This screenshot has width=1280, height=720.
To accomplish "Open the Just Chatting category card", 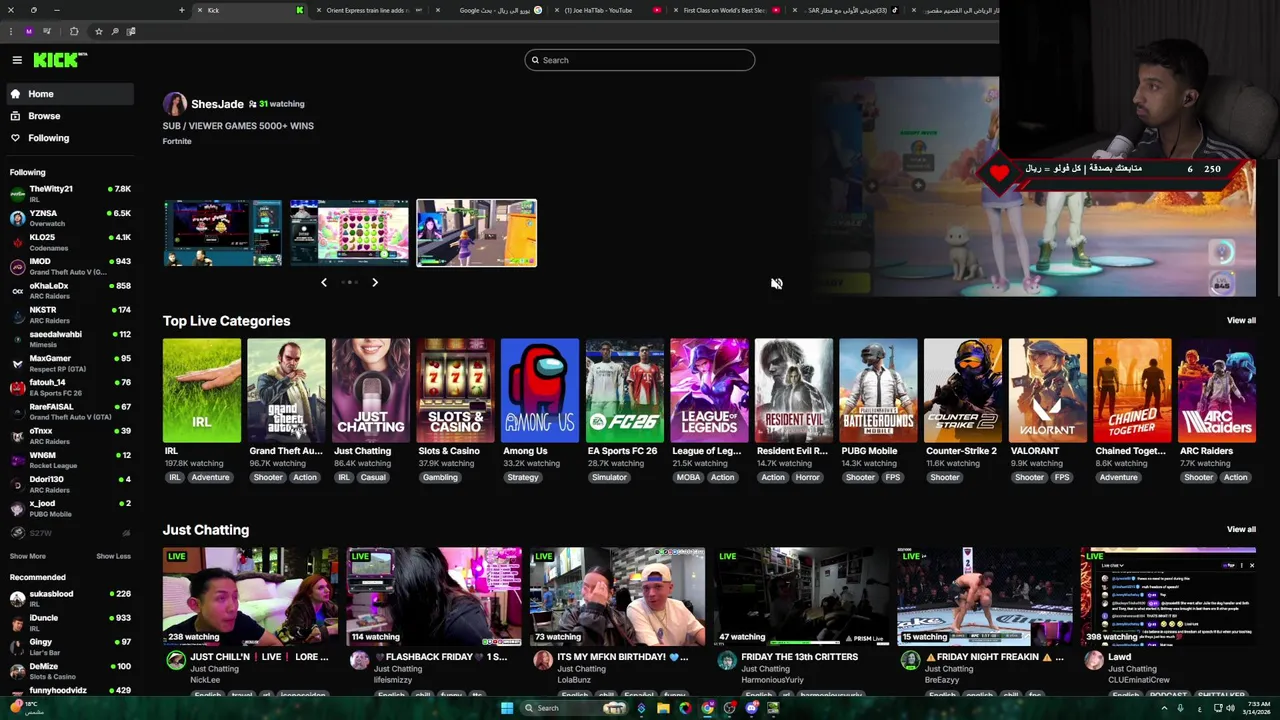I will tap(371, 390).
